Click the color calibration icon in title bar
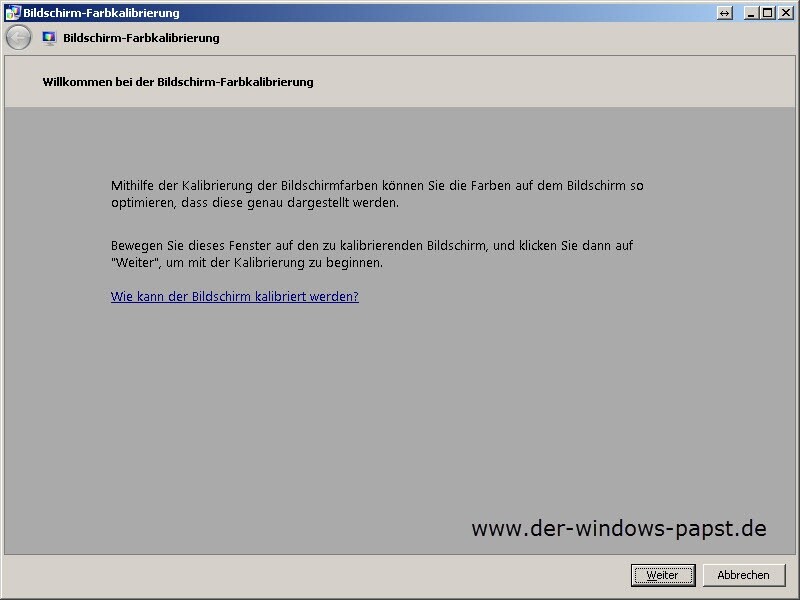This screenshot has height=600, width=800. point(12,13)
